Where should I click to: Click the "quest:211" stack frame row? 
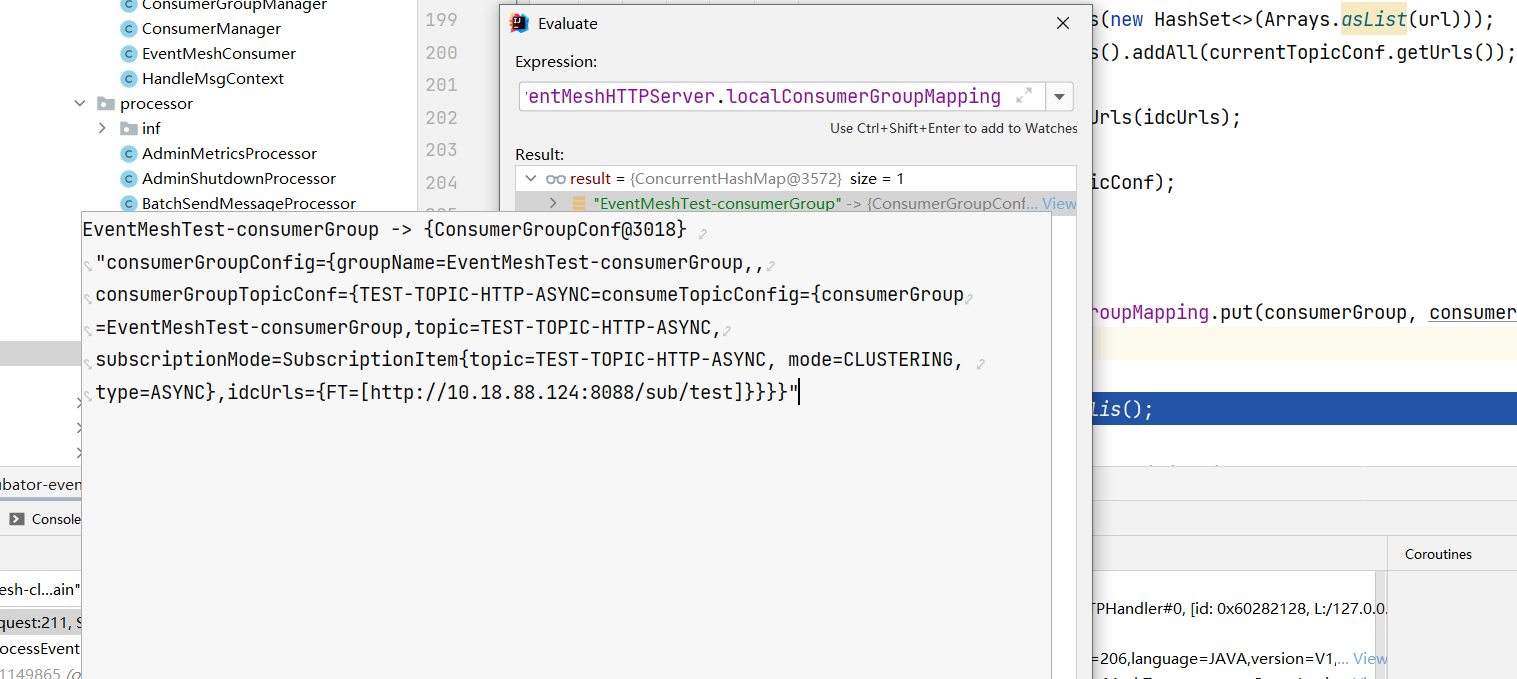[x=40, y=623]
